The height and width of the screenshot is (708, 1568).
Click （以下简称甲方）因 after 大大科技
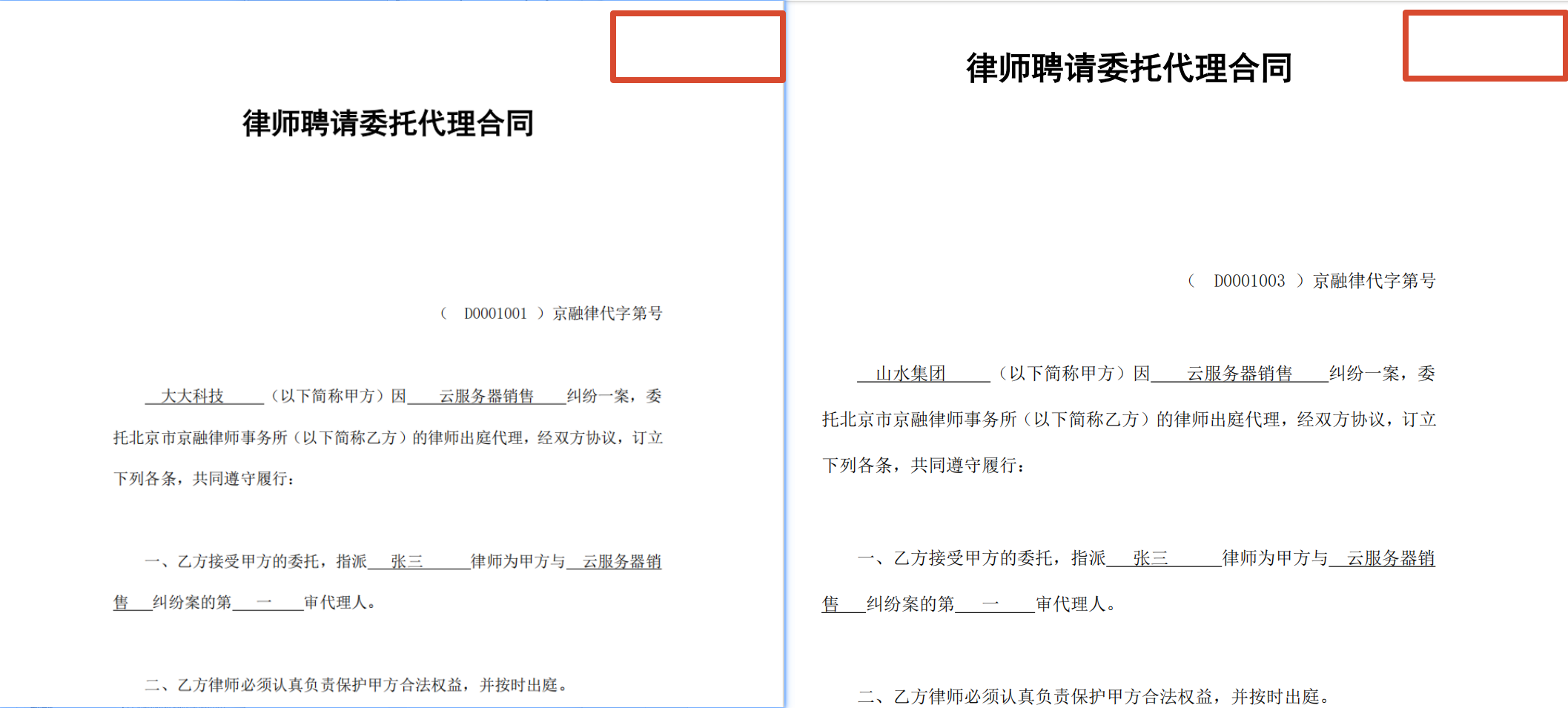pos(337,396)
